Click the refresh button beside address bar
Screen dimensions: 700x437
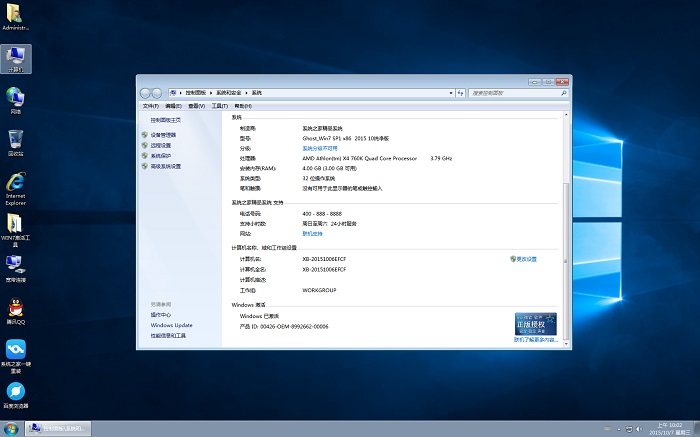tap(460, 93)
